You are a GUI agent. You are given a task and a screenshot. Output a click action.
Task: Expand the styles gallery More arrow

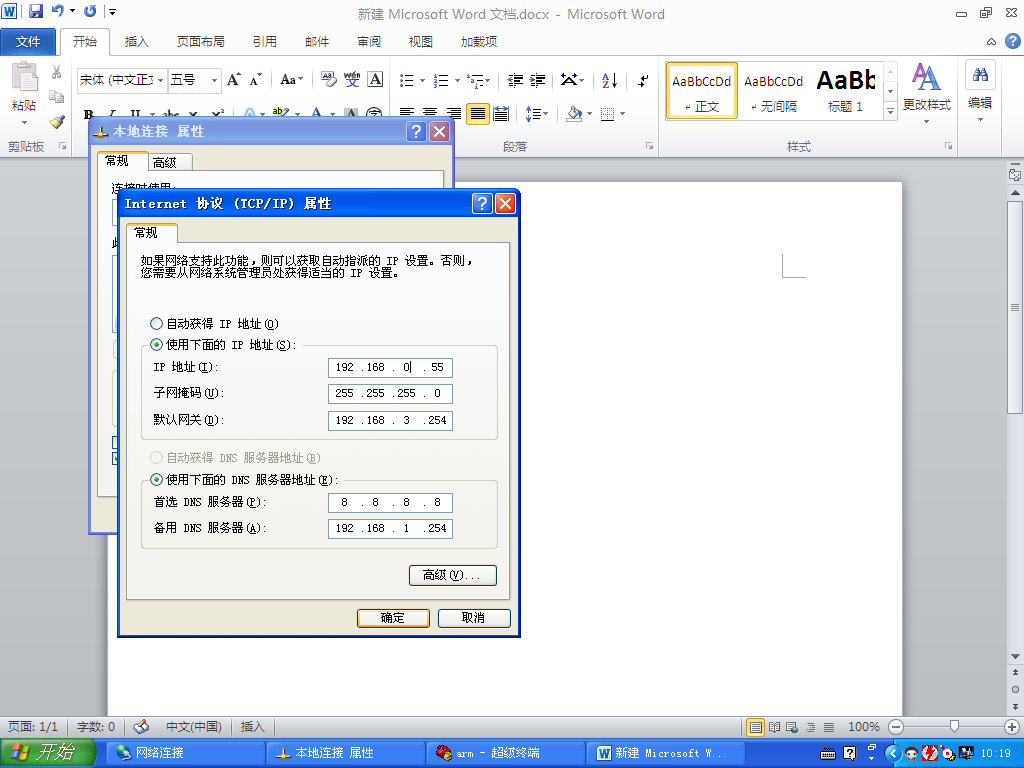click(890, 112)
